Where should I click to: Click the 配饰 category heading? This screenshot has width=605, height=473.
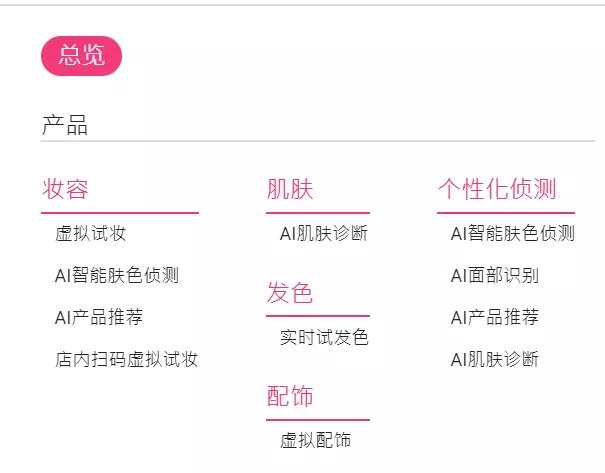[290, 396]
